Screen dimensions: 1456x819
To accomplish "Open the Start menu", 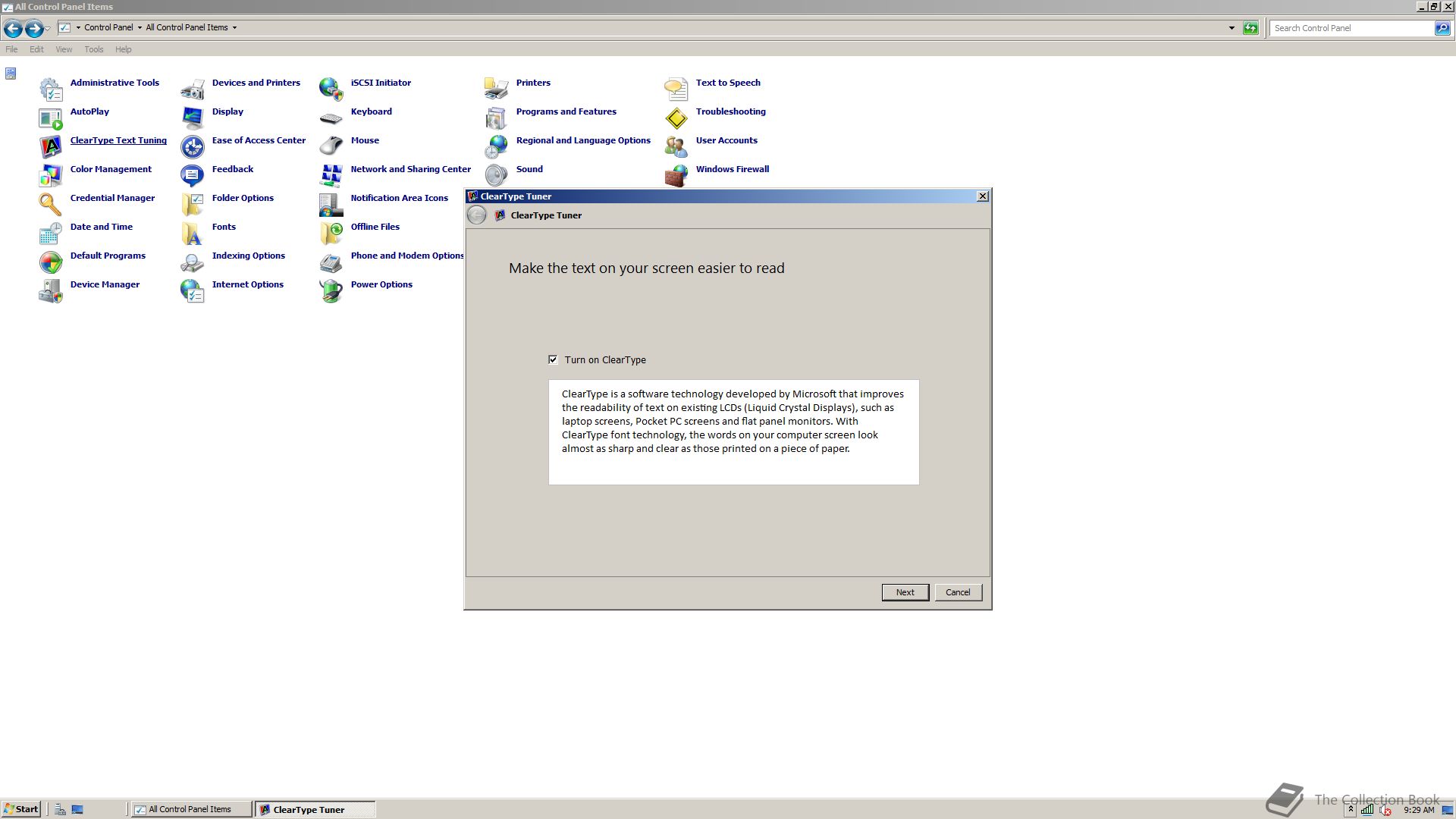I will (x=20, y=809).
